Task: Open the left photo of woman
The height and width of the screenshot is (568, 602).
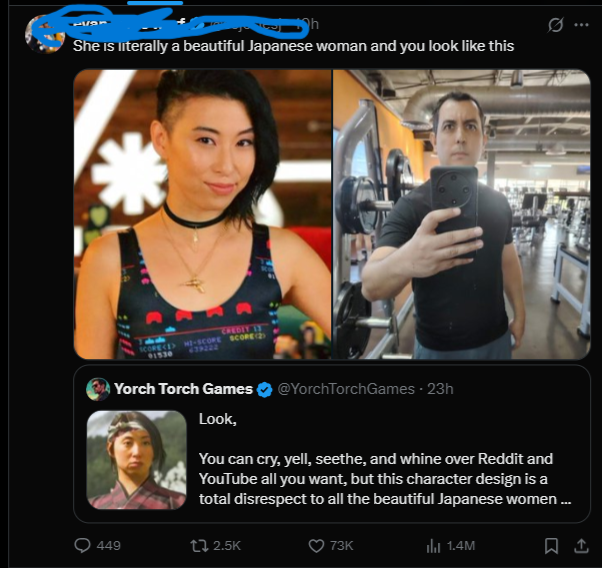Action: click(x=202, y=214)
